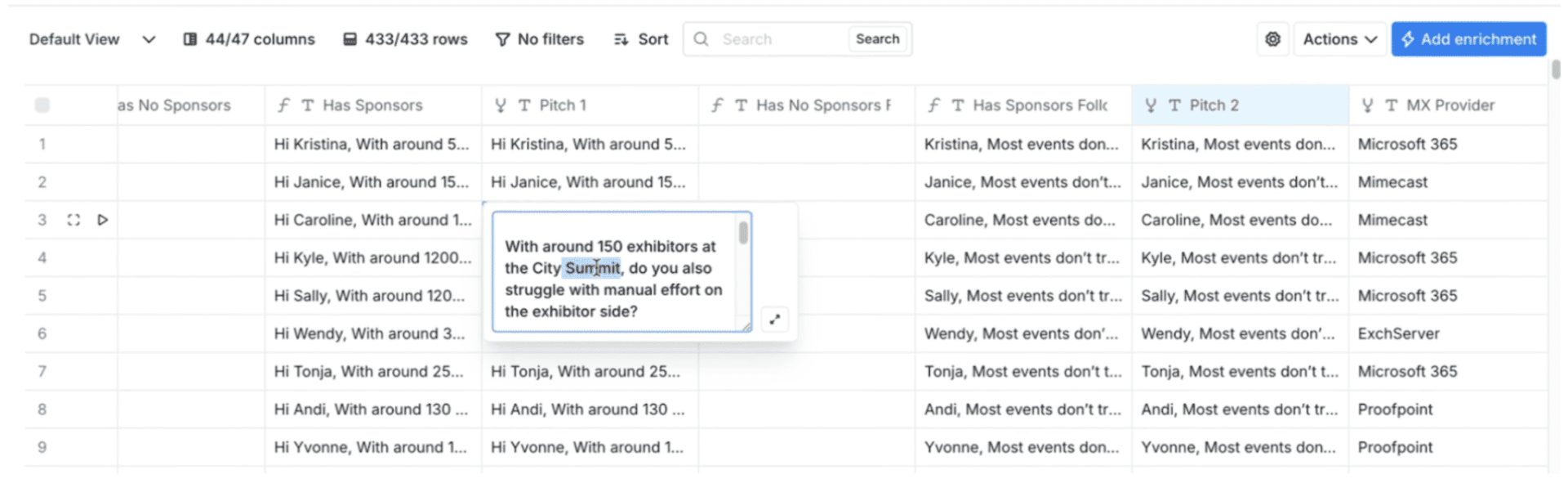The height and width of the screenshot is (483, 1568).
Task: Click row number 1
Action: 42,145
